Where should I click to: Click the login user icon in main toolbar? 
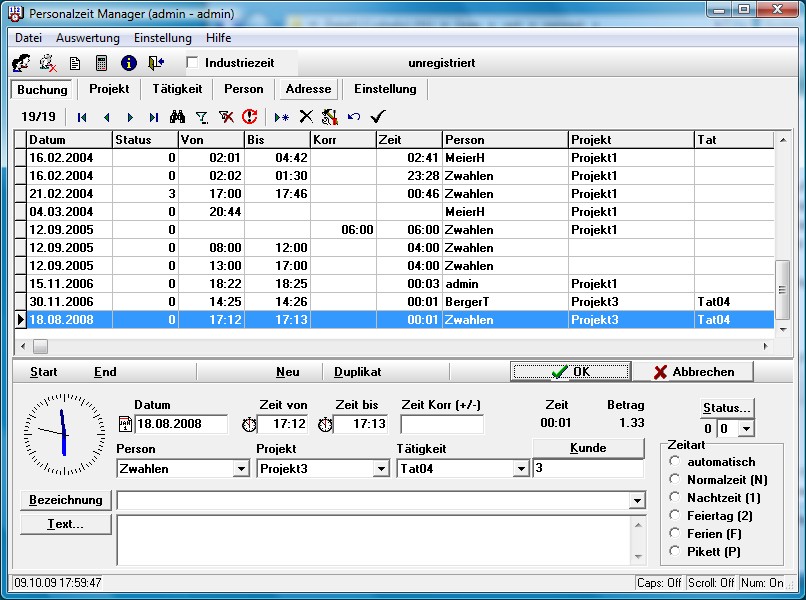pos(21,63)
